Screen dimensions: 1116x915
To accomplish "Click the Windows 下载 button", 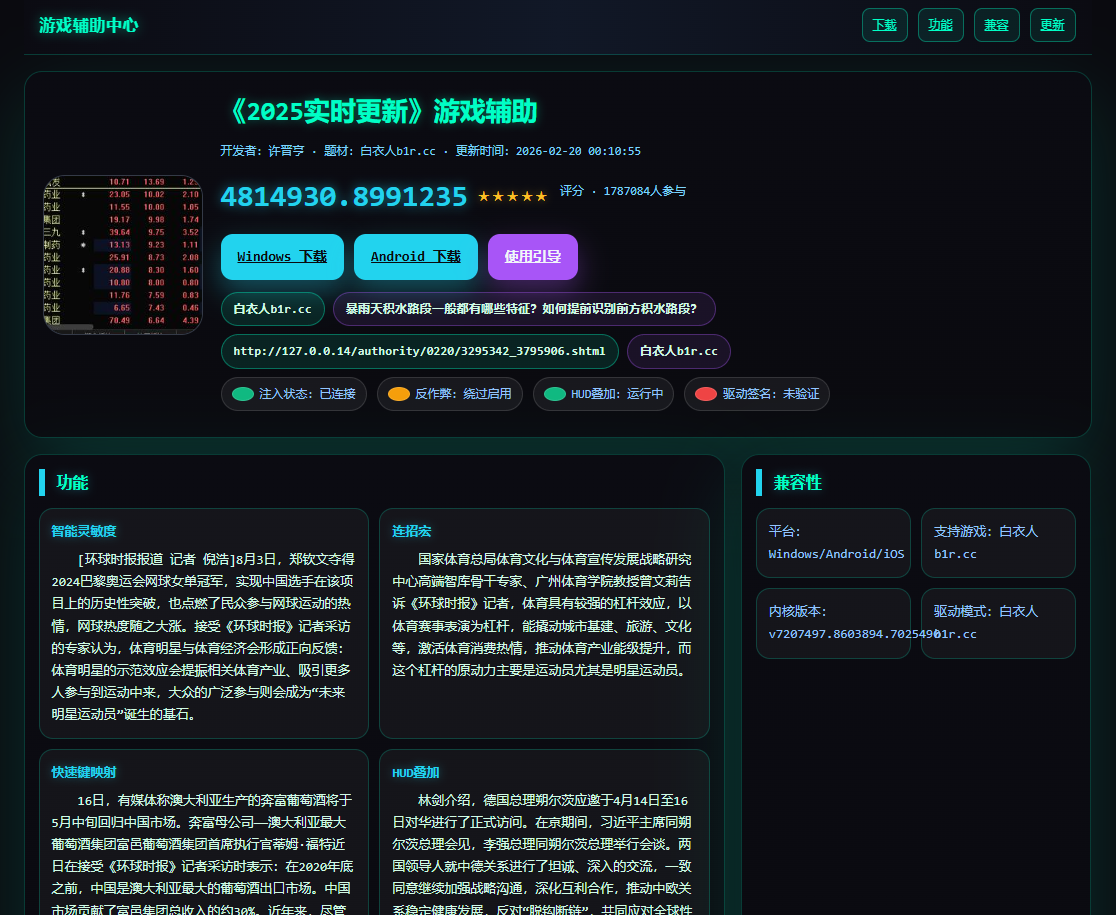I will click(x=282, y=257).
